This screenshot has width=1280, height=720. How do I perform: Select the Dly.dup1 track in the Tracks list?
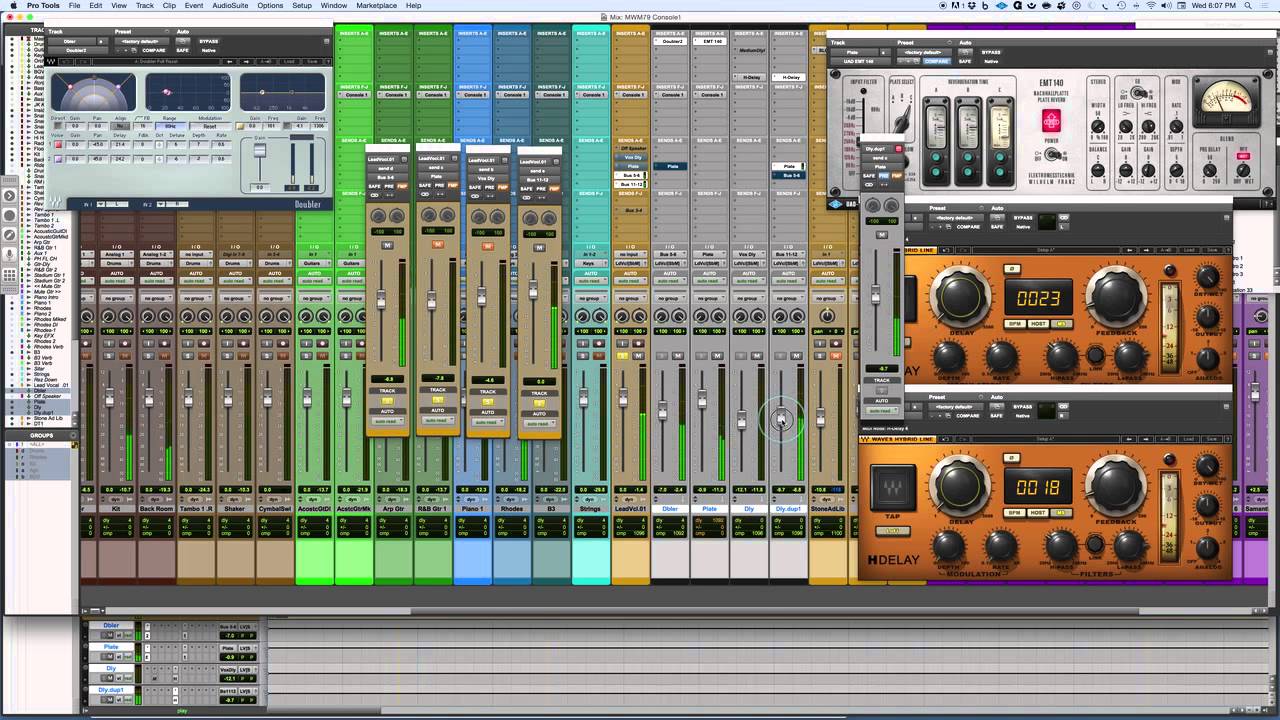46,412
